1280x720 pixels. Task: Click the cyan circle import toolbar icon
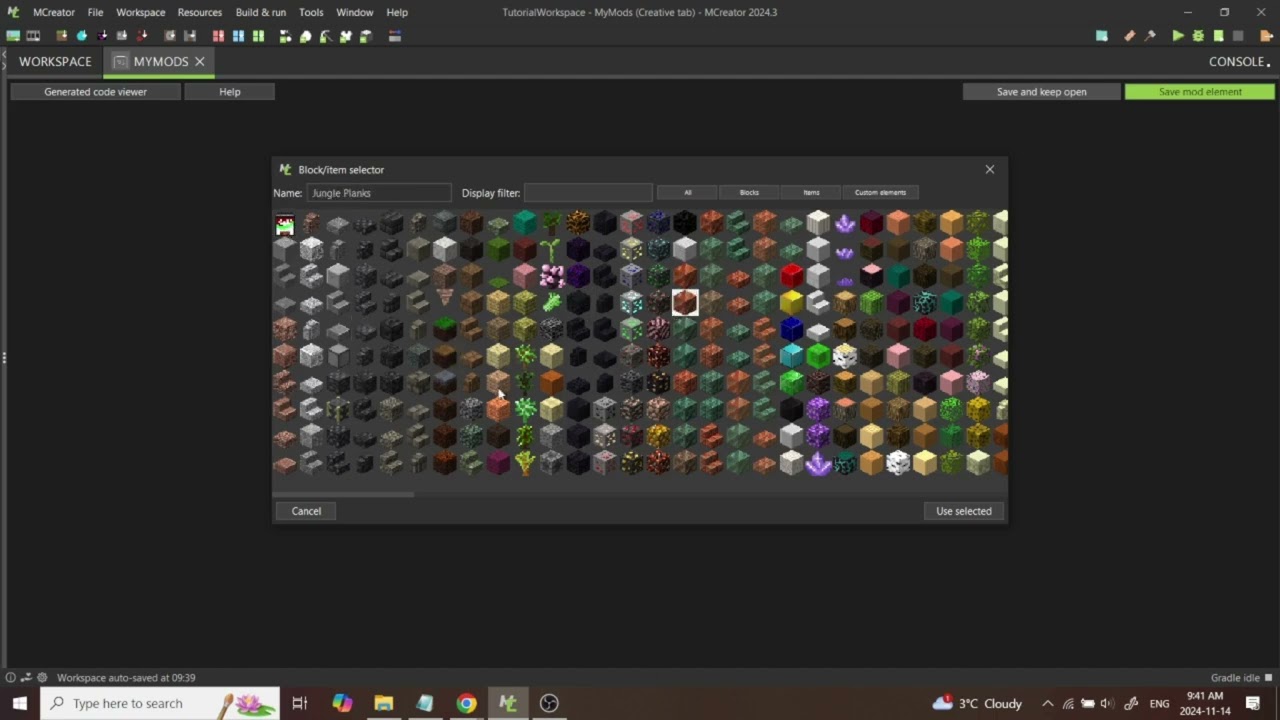(x=82, y=36)
